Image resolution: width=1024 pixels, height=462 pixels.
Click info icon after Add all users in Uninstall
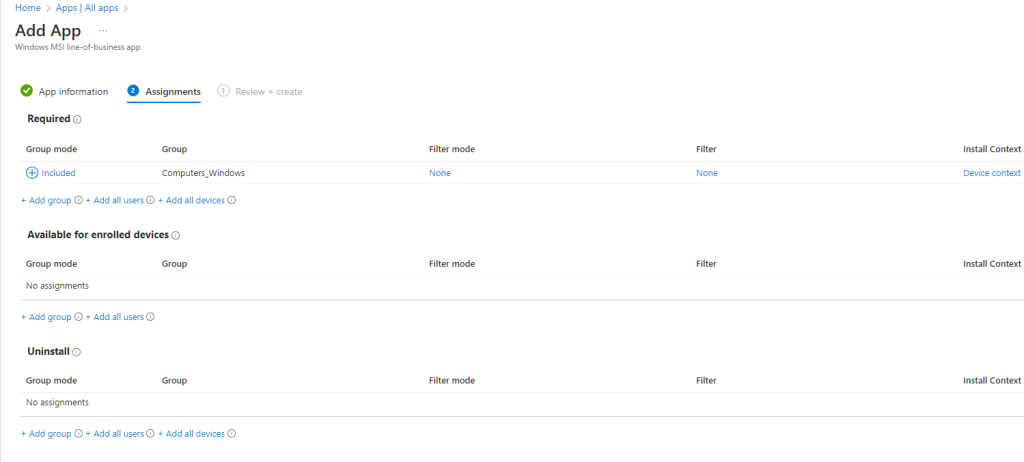[151, 434]
